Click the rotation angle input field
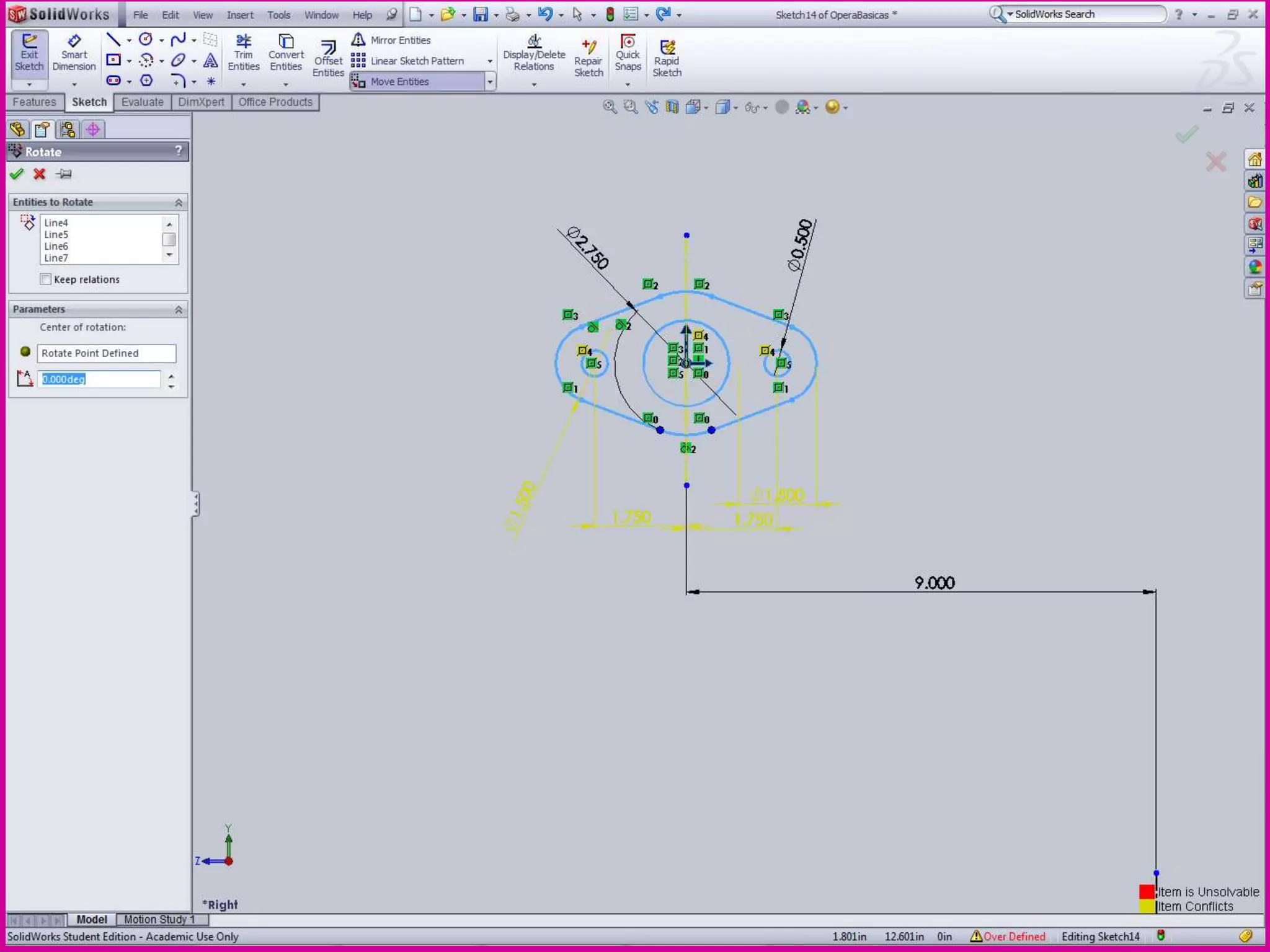This screenshot has height=952, width=1270. pos(99,379)
